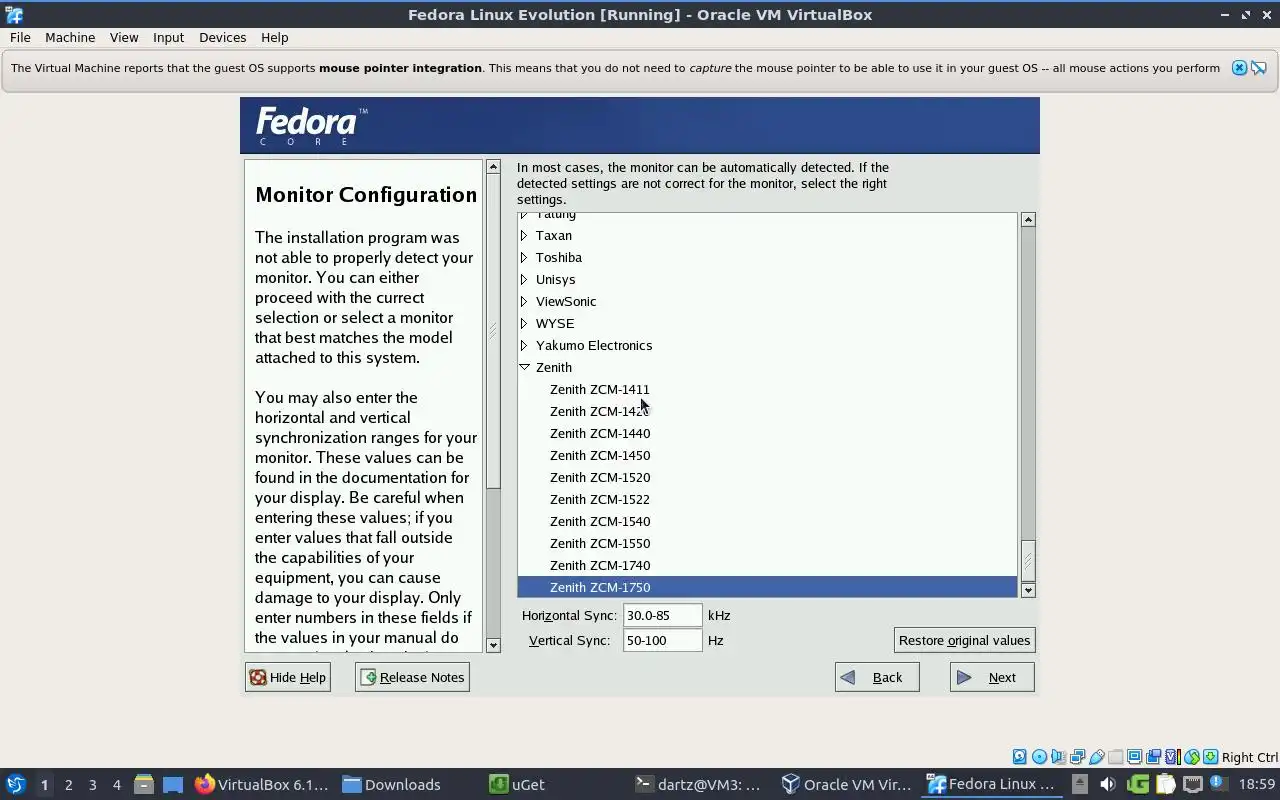Click the help panel scroll-down arrow
This screenshot has width=1280, height=800.
click(x=493, y=645)
